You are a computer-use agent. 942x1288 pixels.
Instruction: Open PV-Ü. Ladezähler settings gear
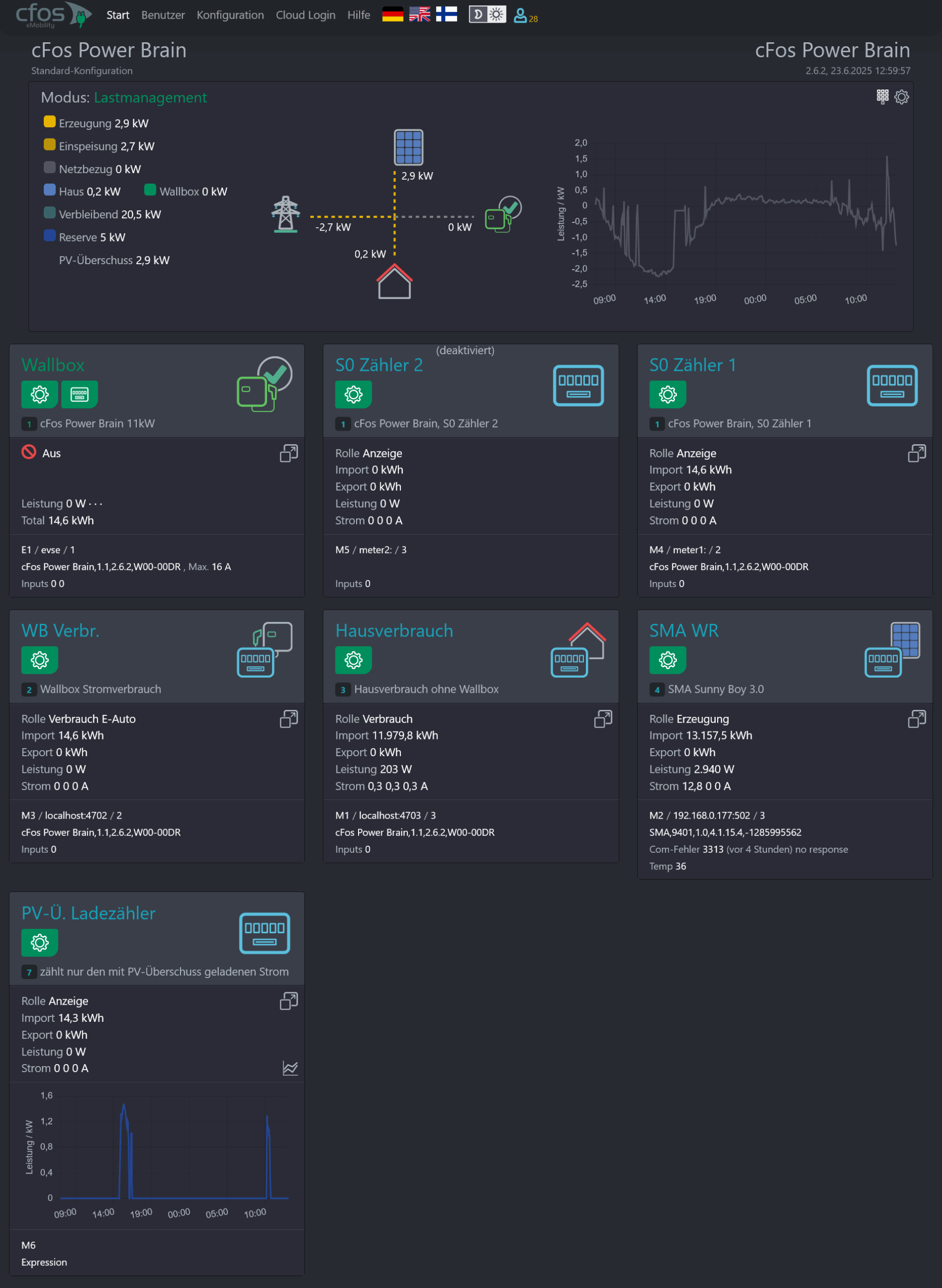(x=39, y=942)
